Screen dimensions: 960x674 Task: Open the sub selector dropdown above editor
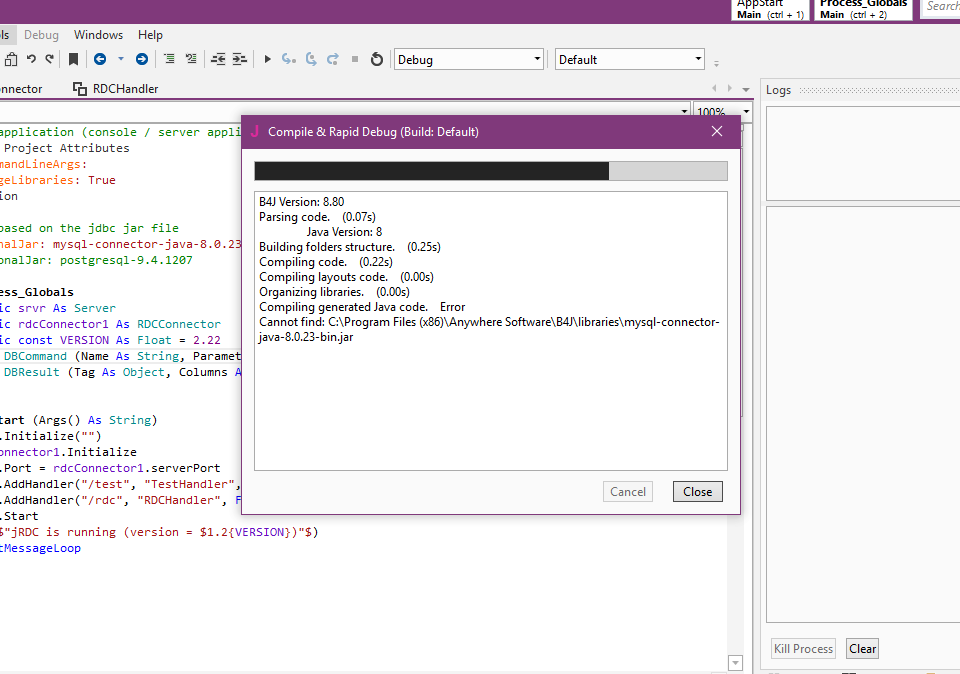coord(684,111)
